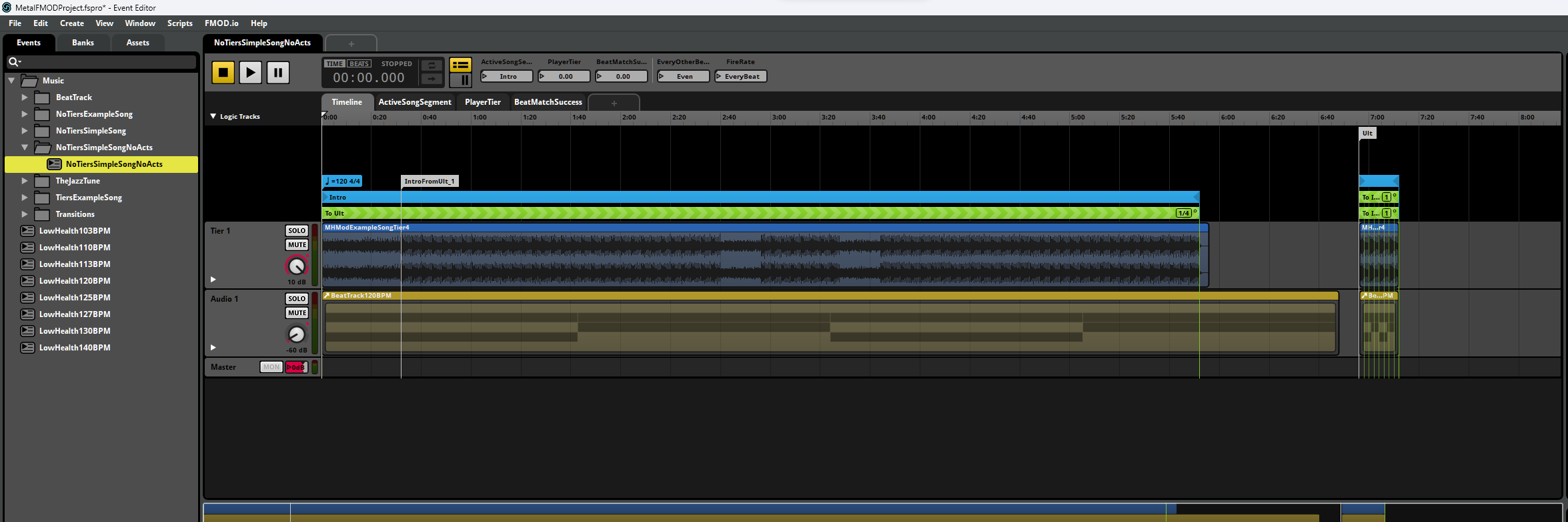Toggle follow-cursor arrow icon in the transport
1568x522 pixels.
pos(432,79)
